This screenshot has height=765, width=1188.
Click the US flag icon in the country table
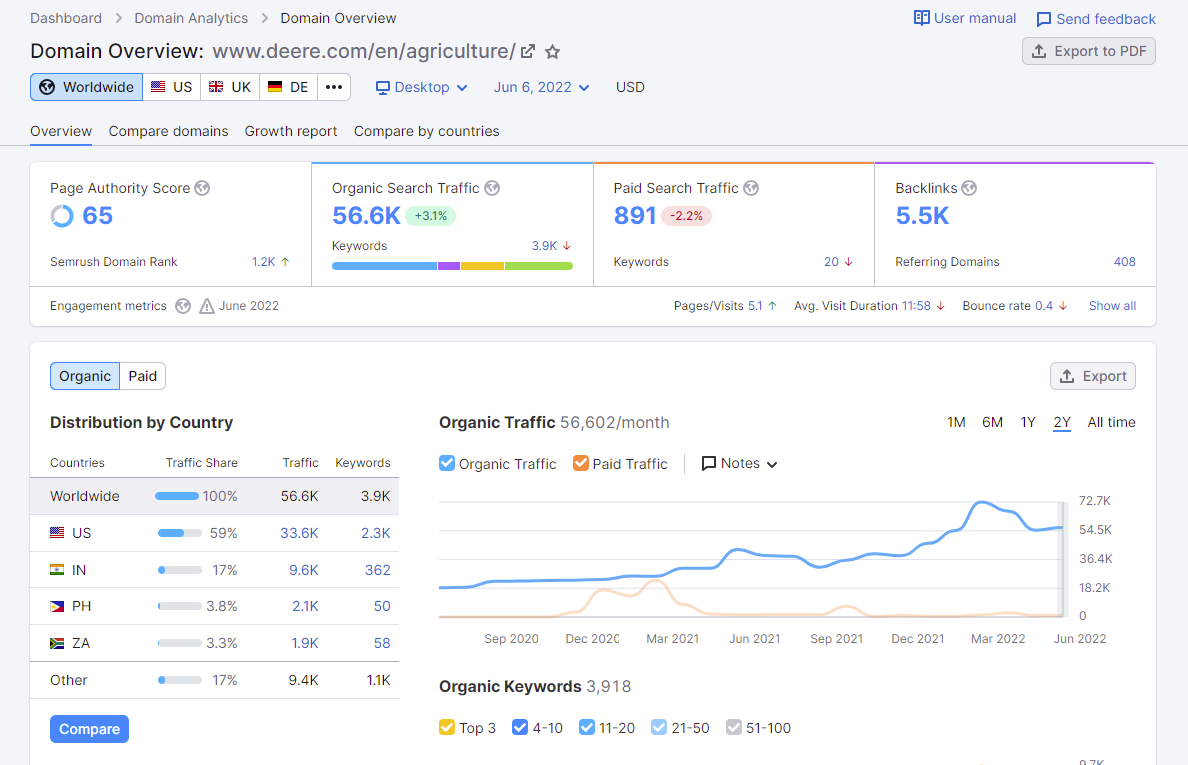point(57,532)
